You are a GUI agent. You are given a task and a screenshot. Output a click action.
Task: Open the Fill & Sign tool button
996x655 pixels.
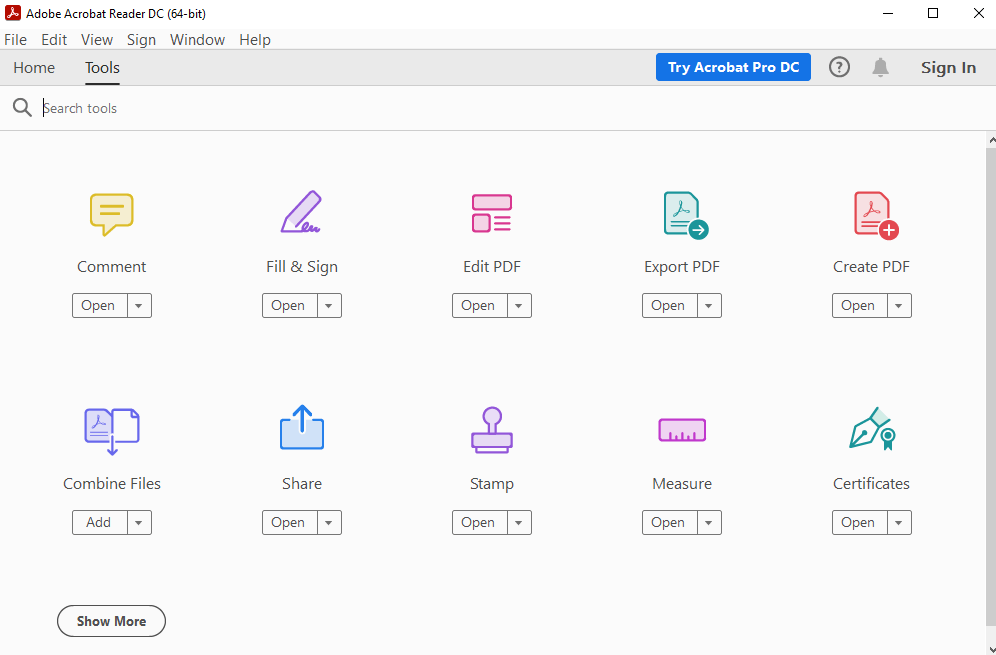pyautogui.click(x=290, y=306)
